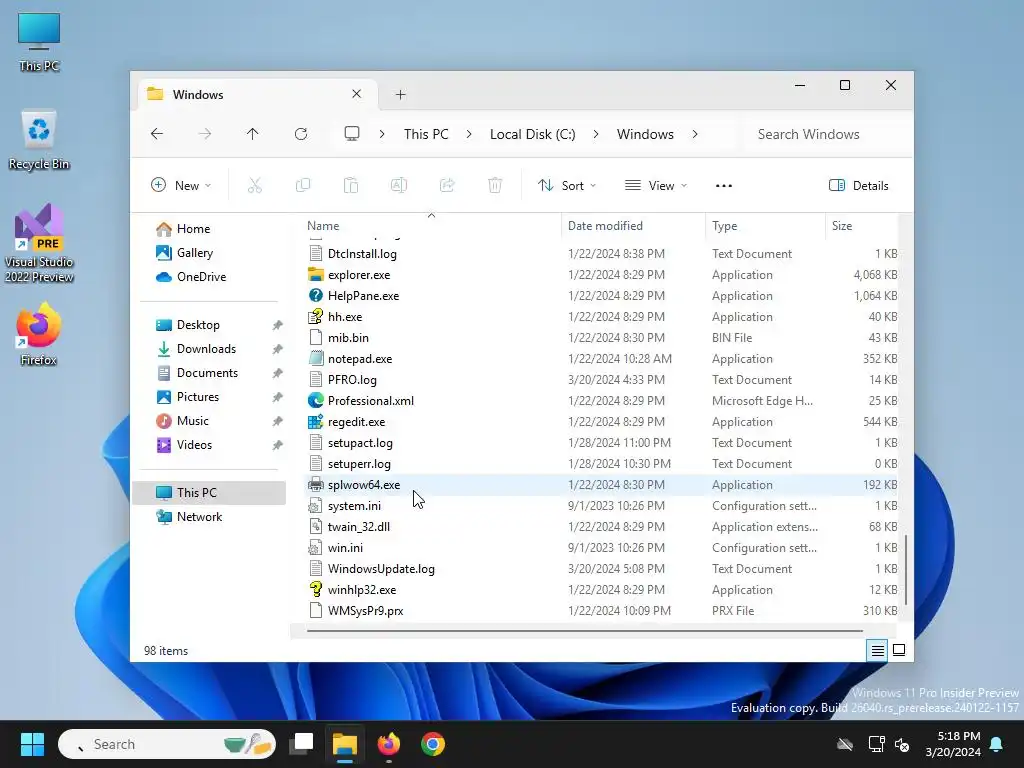This screenshot has height=768, width=1024.
Task: Click Local Disk (C:) breadcrumb
Action: pos(533,134)
